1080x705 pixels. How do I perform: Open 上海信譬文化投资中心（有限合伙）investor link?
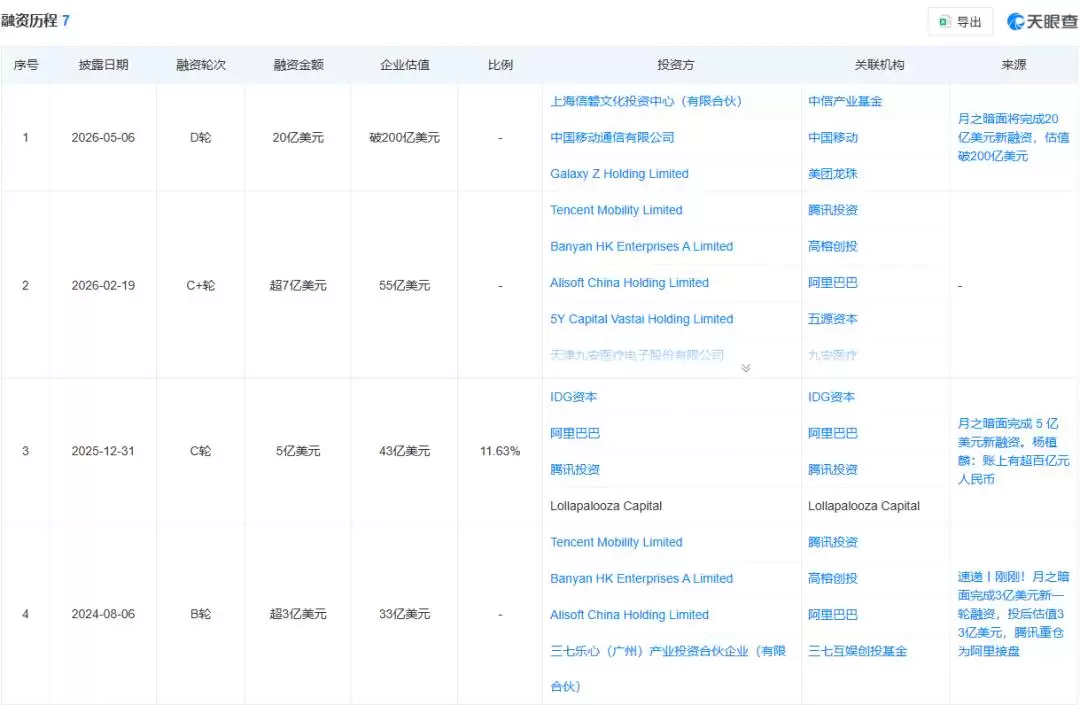645,101
